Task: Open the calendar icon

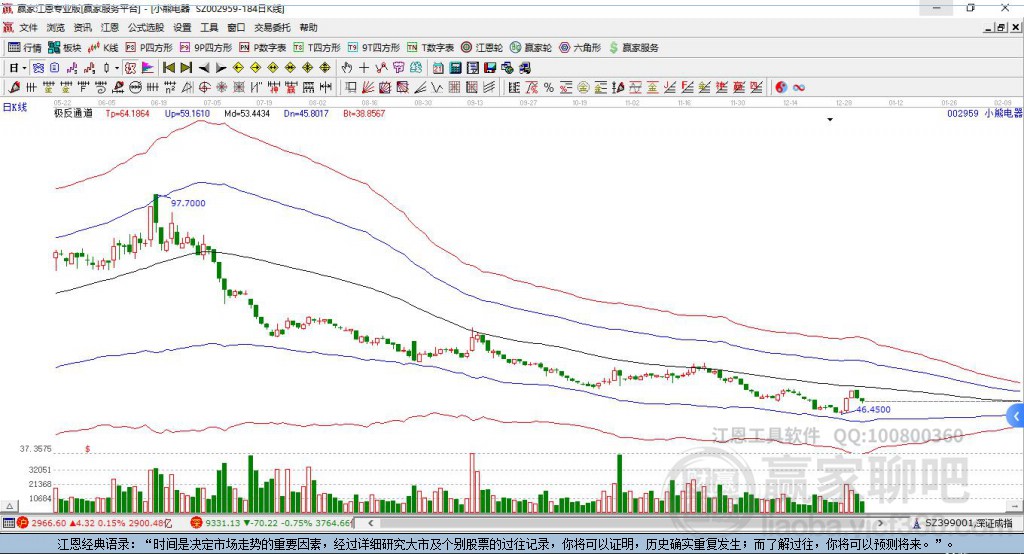Action: pyautogui.click(x=438, y=68)
